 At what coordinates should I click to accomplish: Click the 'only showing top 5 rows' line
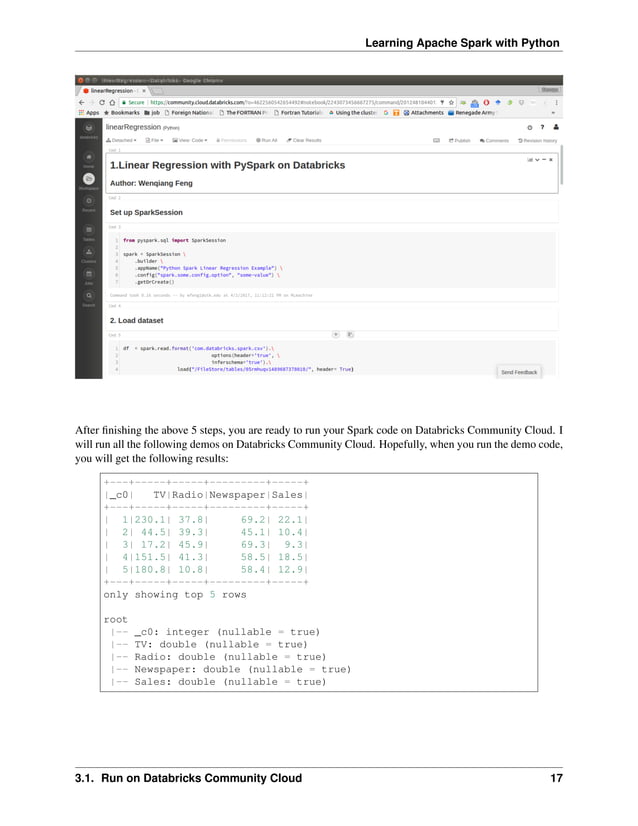coord(175,595)
